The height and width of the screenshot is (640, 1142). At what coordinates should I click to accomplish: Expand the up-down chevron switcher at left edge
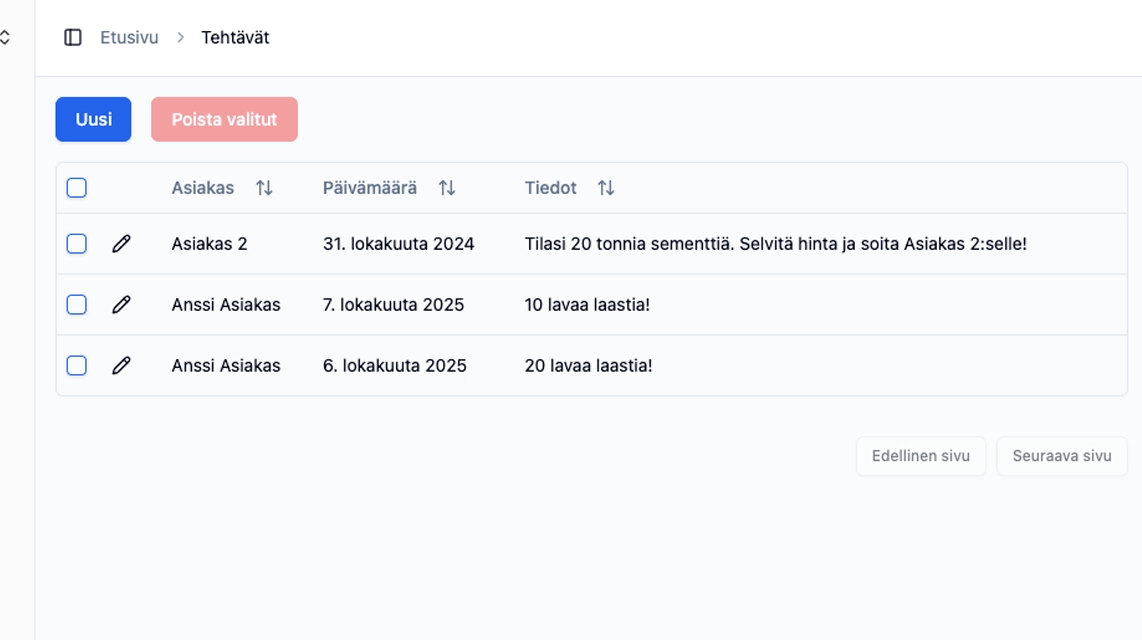(x=5, y=37)
